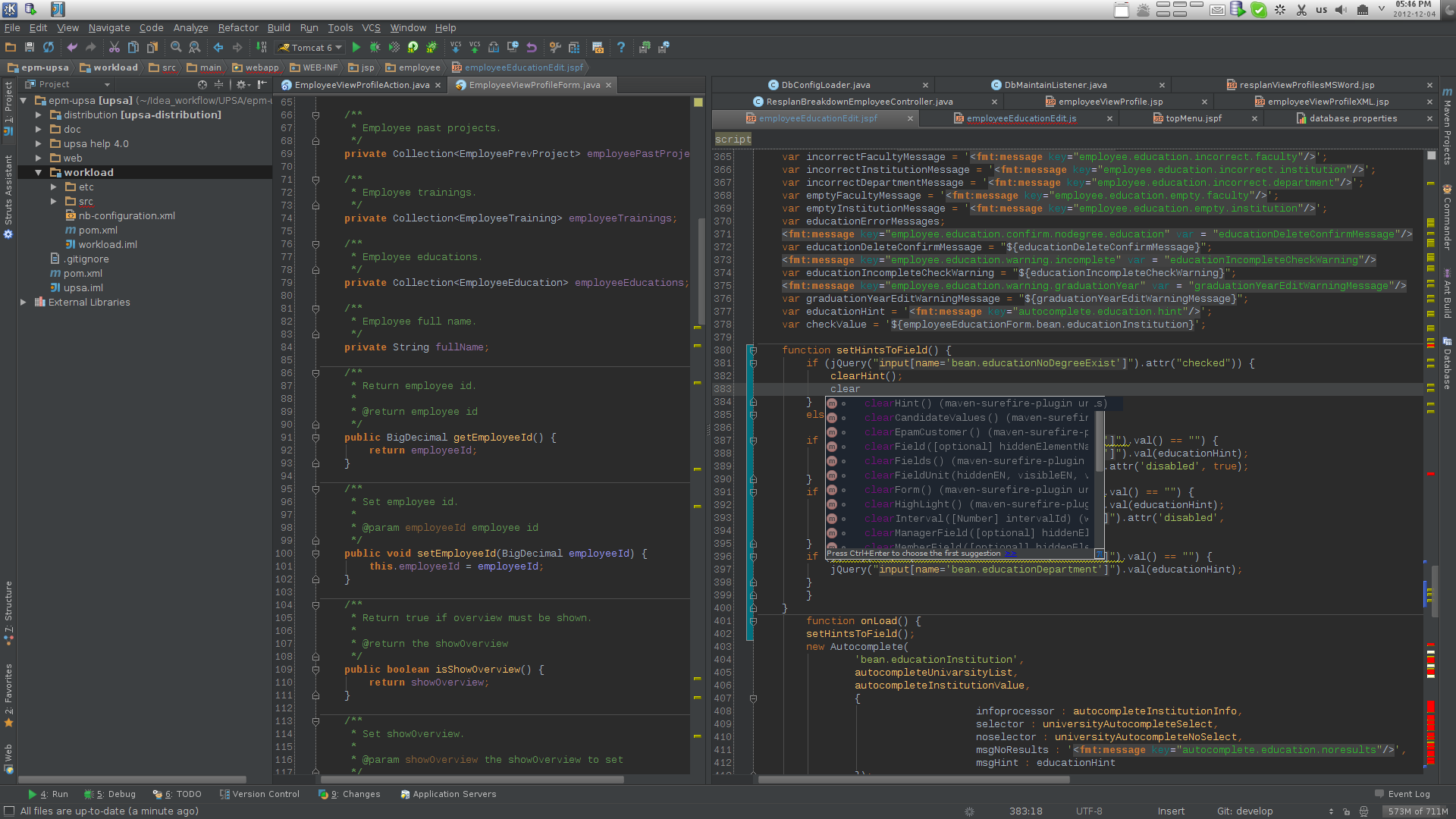Image resolution: width=1456 pixels, height=819 pixels.
Task: Toggle the tool window buttons icon in bottom-left corner
Action: point(9,811)
